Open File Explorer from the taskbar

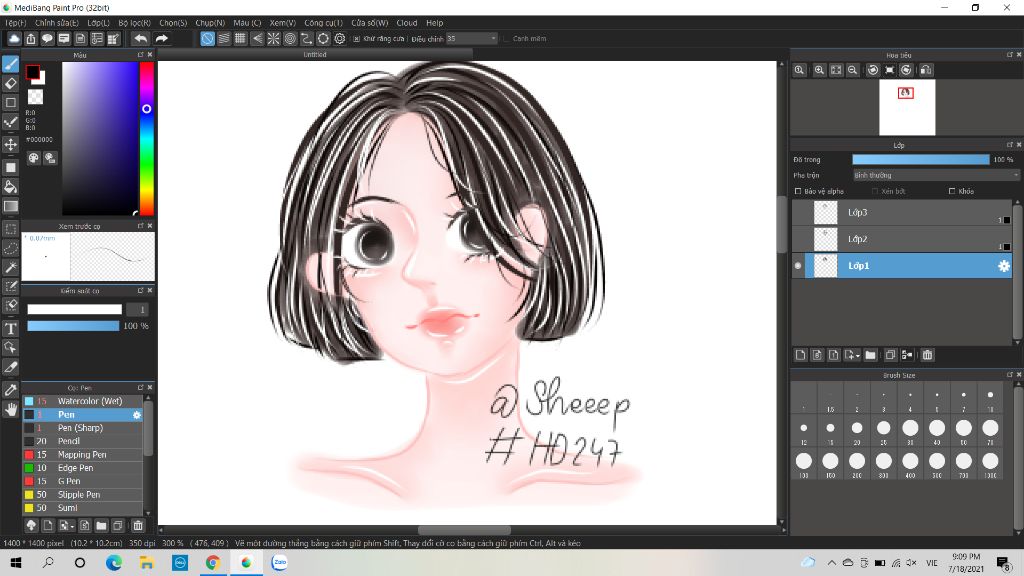pyautogui.click(x=147, y=562)
